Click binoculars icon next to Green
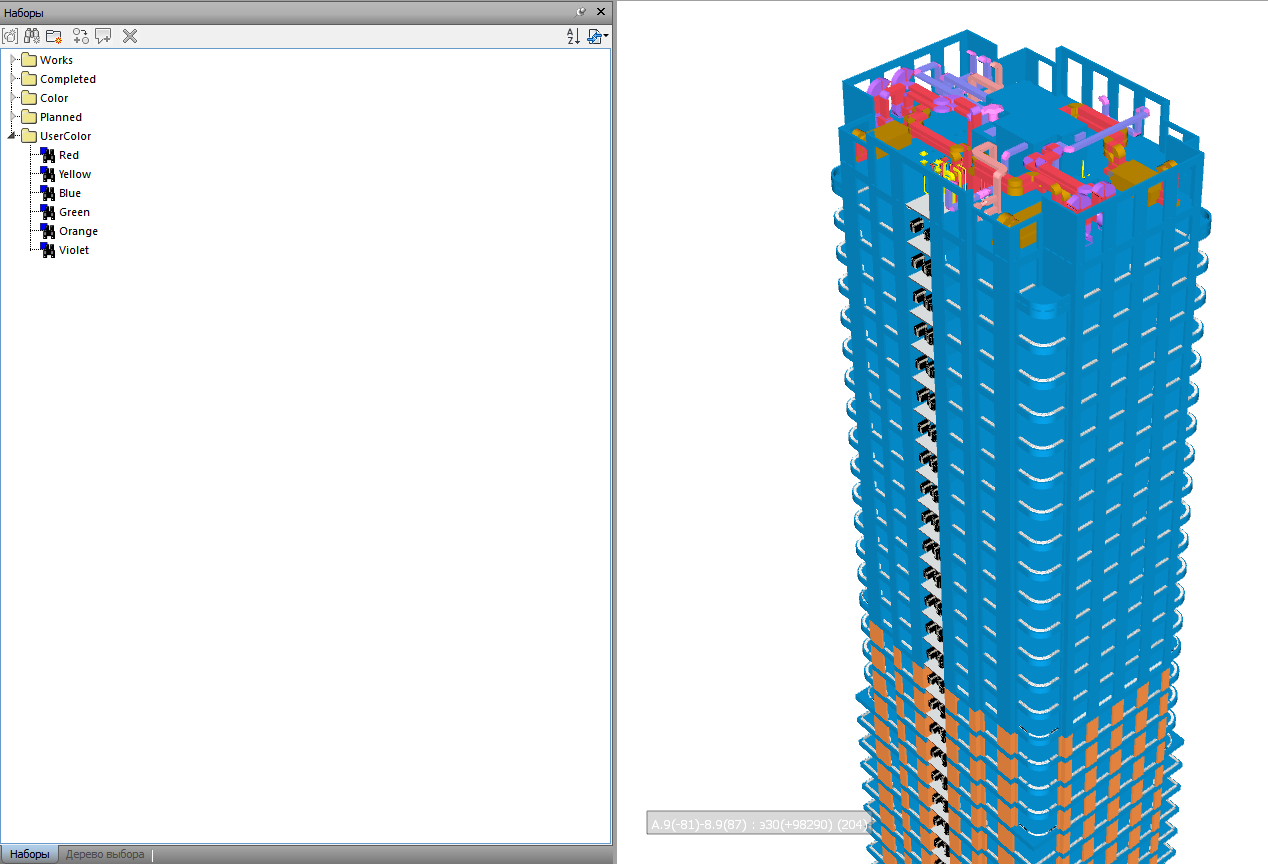 48,212
